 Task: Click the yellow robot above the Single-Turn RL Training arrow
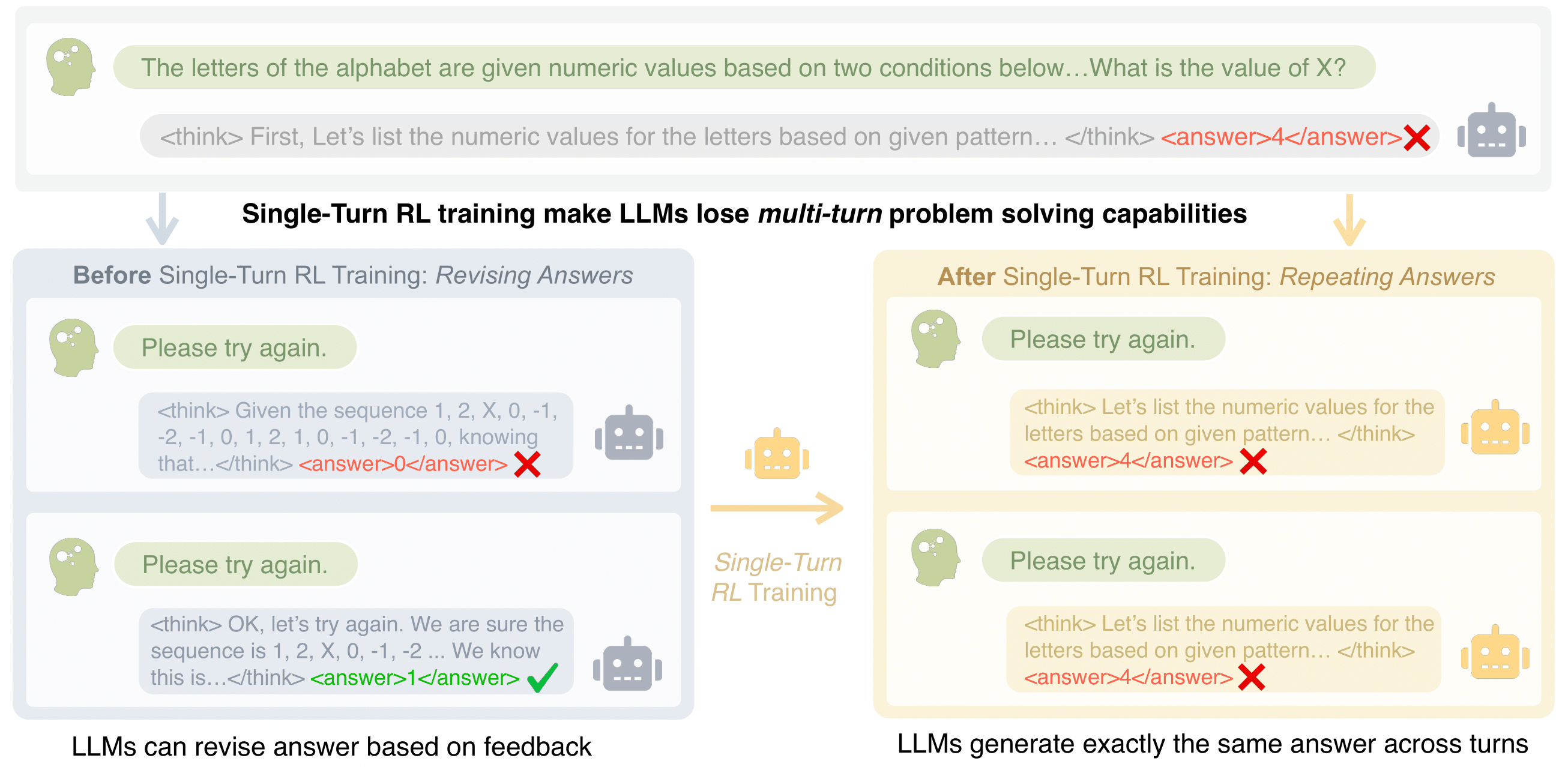[x=777, y=455]
